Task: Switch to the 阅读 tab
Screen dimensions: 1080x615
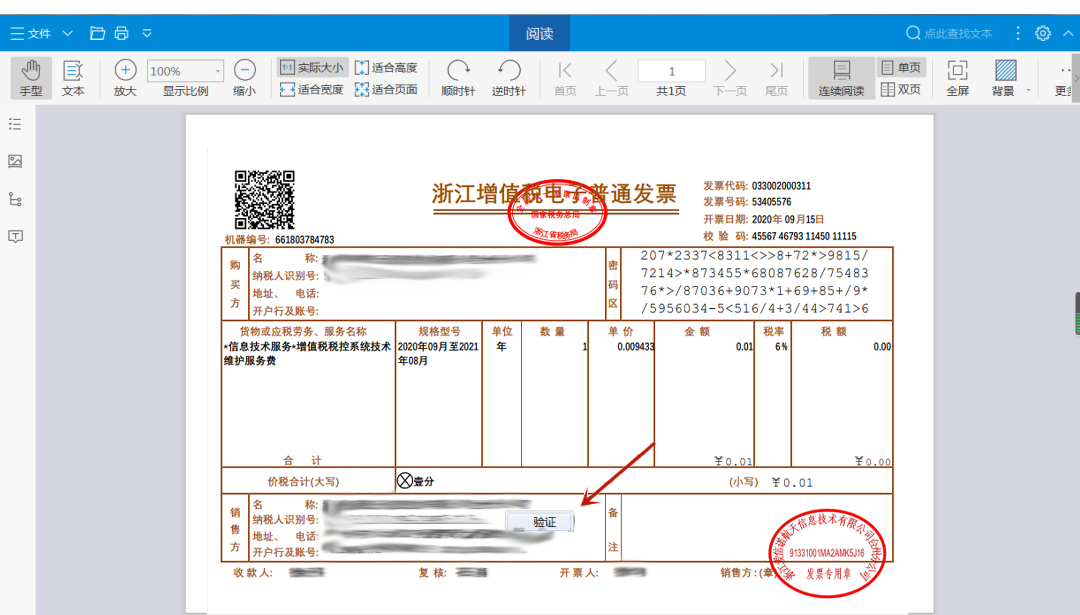Action: point(539,33)
